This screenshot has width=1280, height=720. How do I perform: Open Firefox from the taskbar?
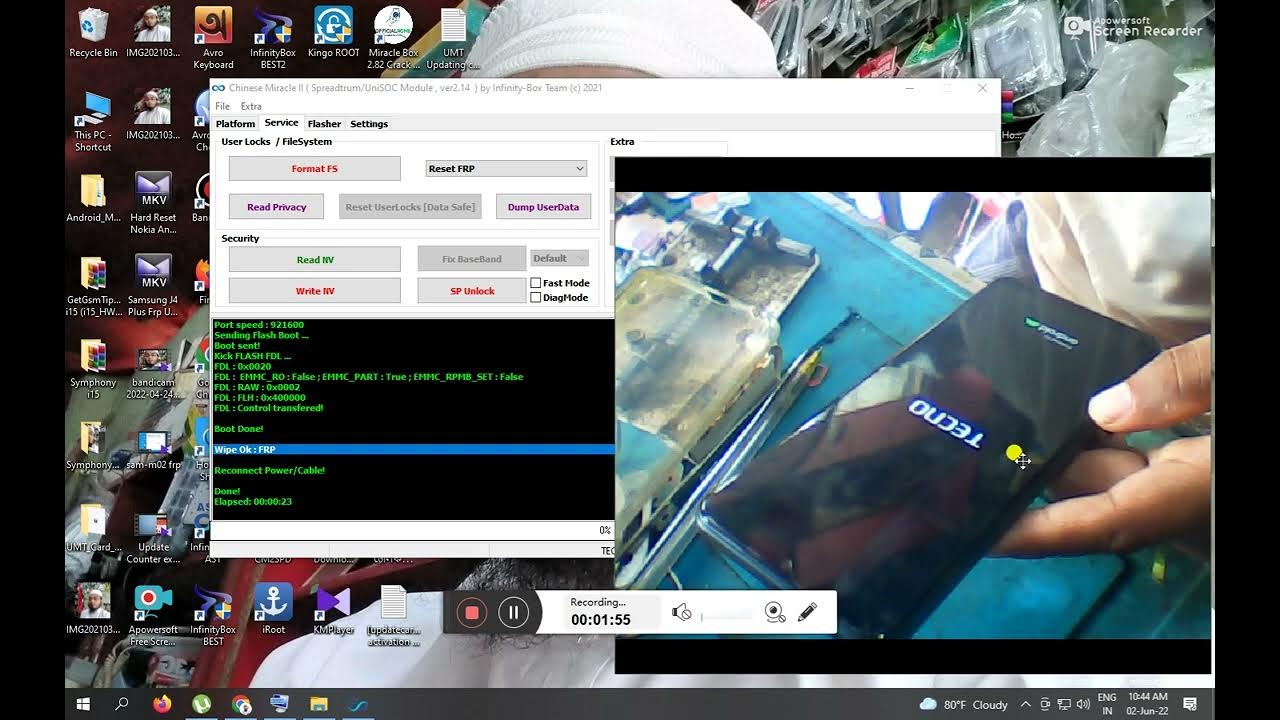162,704
